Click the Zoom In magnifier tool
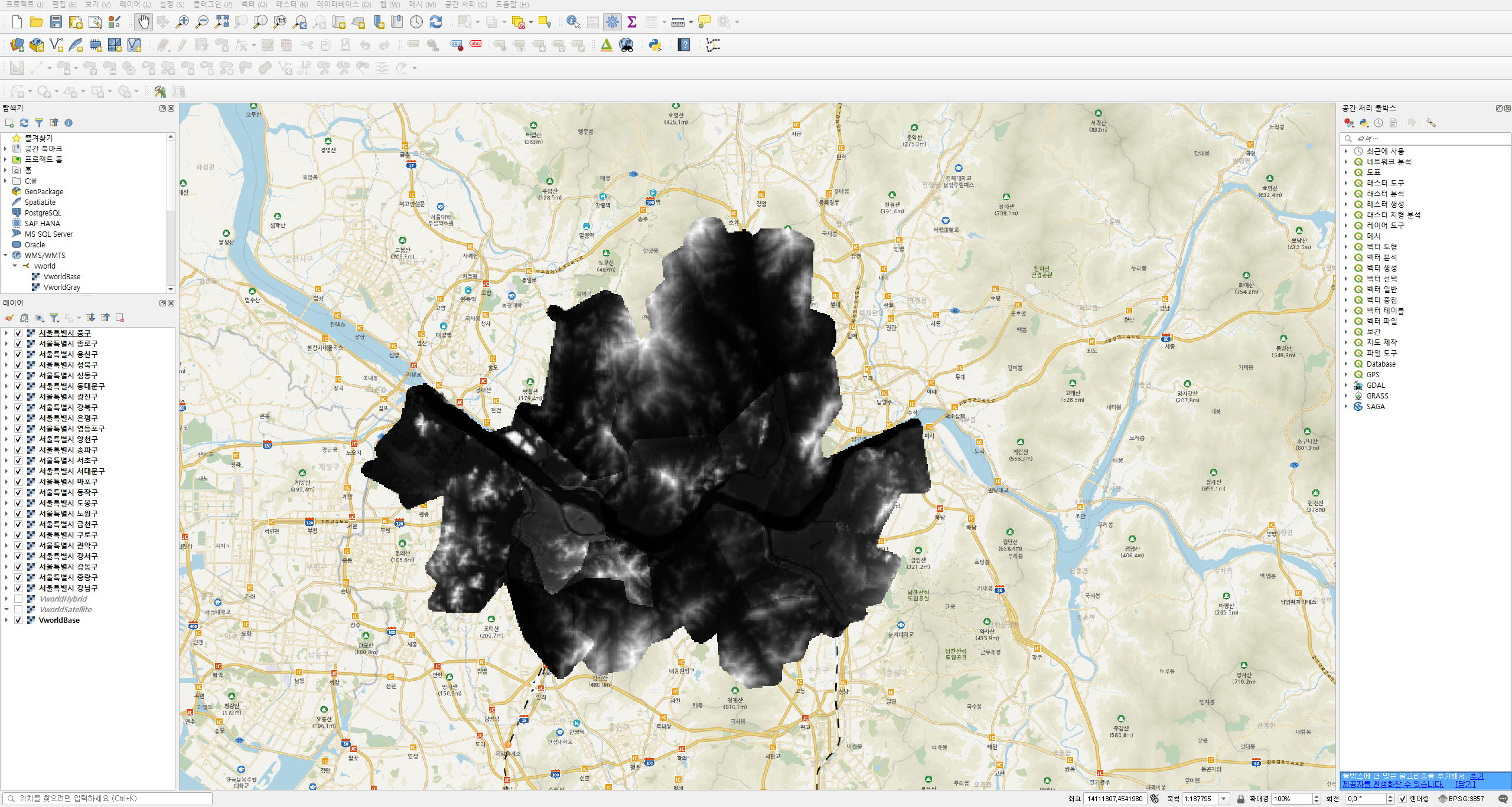This screenshot has width=1512, height=807. [183, 22]
